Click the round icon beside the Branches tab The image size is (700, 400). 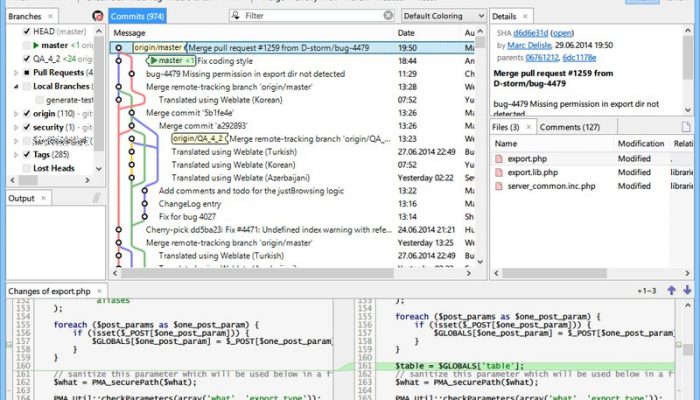pyautogui.click(x=97, y=16)
